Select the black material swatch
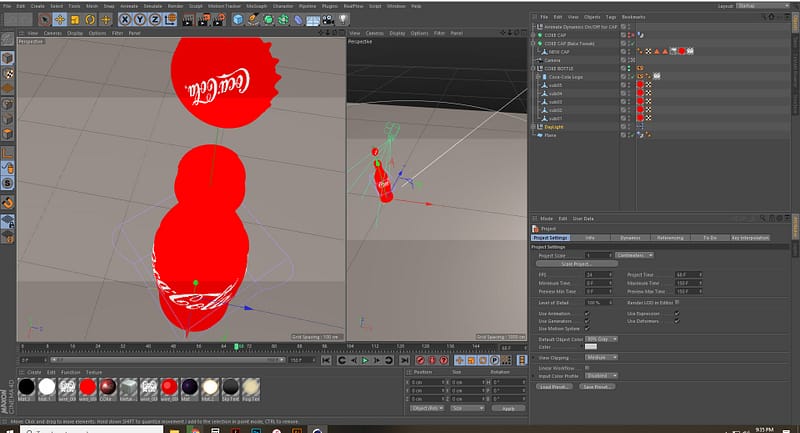This screenshot has height=433, width=800. [x=27, y=387]
